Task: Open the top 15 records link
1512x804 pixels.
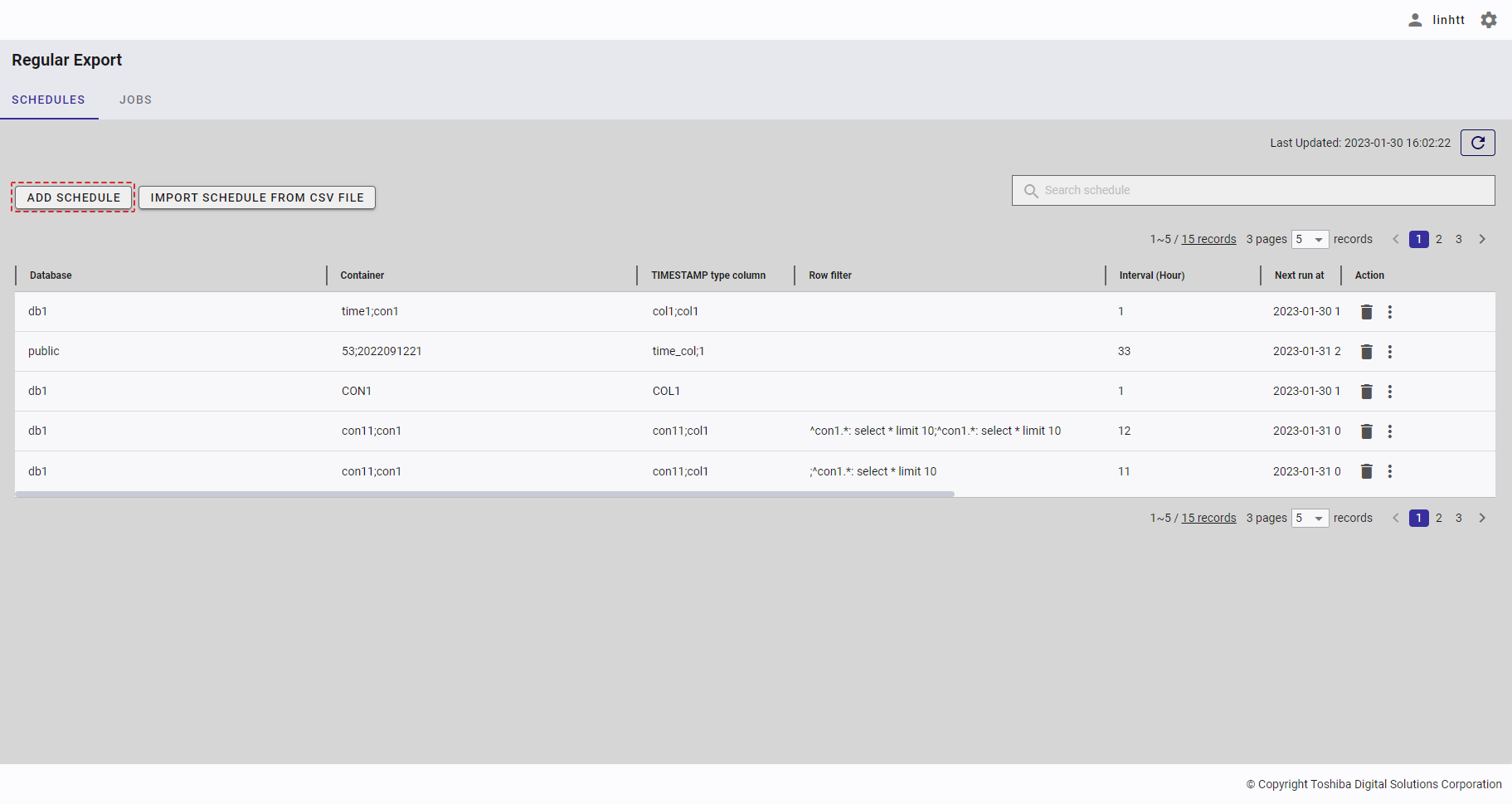Action: (1208, 239)
